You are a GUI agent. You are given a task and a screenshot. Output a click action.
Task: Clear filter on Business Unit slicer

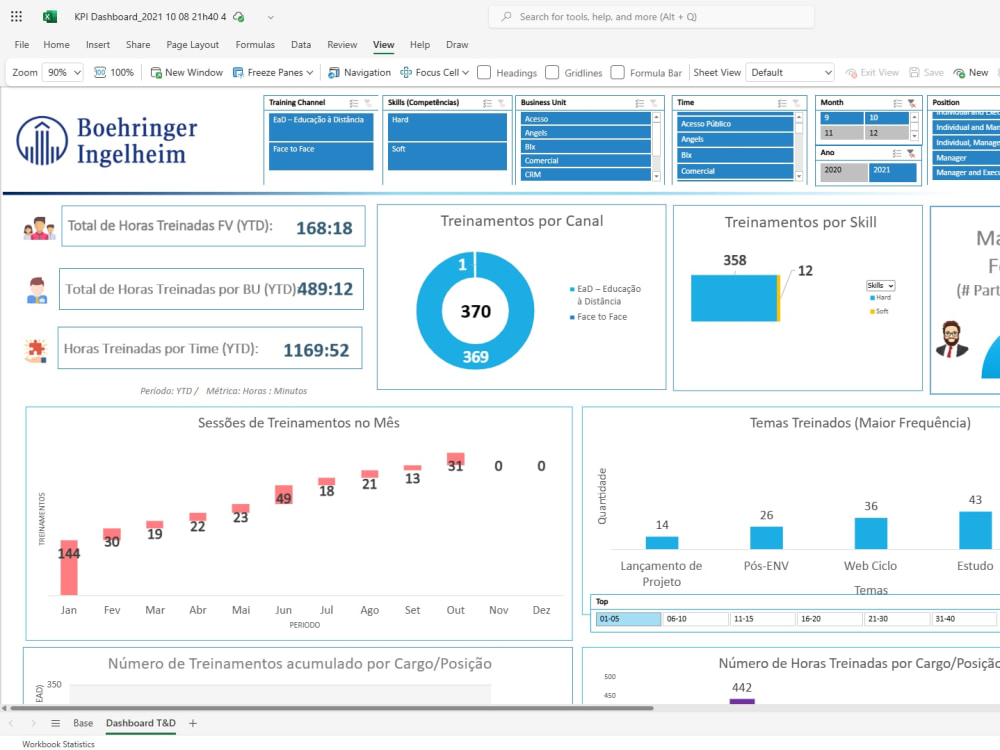click(x=654, y=103)
